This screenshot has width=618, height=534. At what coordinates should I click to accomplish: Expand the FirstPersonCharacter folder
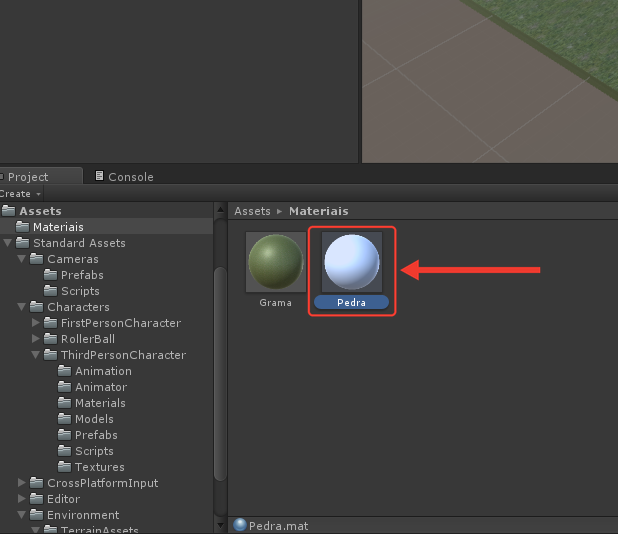click(x=35, y=322)
